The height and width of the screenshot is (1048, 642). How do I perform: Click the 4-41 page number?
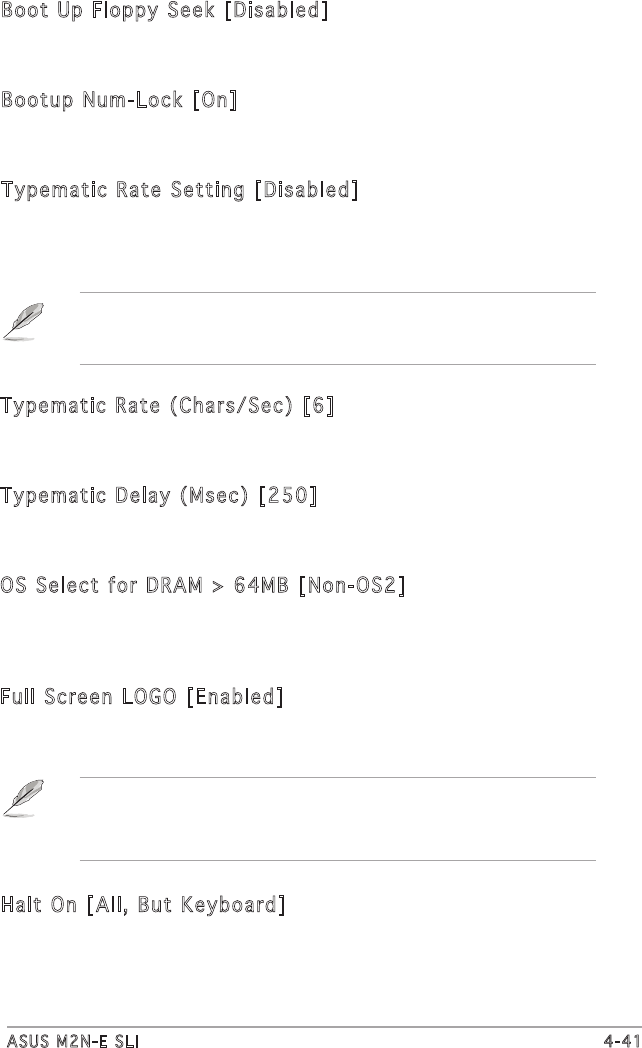(619, 1040)
